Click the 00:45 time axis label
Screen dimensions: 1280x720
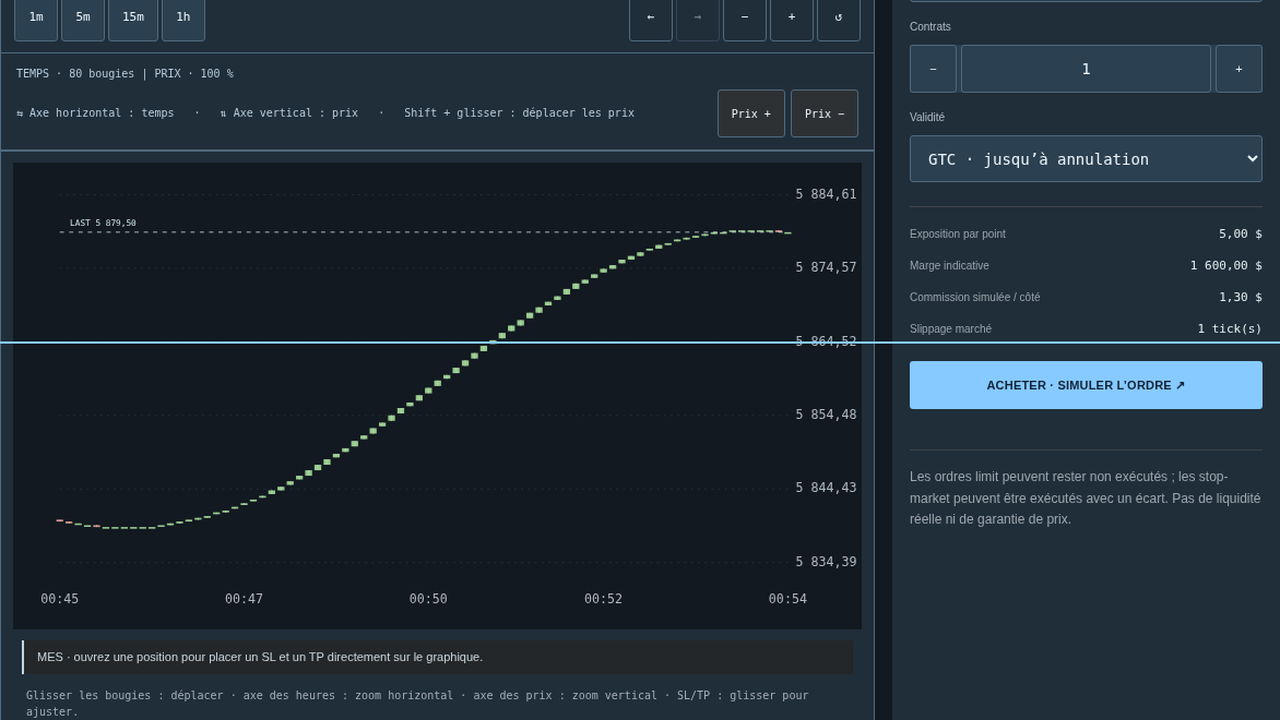tap(60, 599)
